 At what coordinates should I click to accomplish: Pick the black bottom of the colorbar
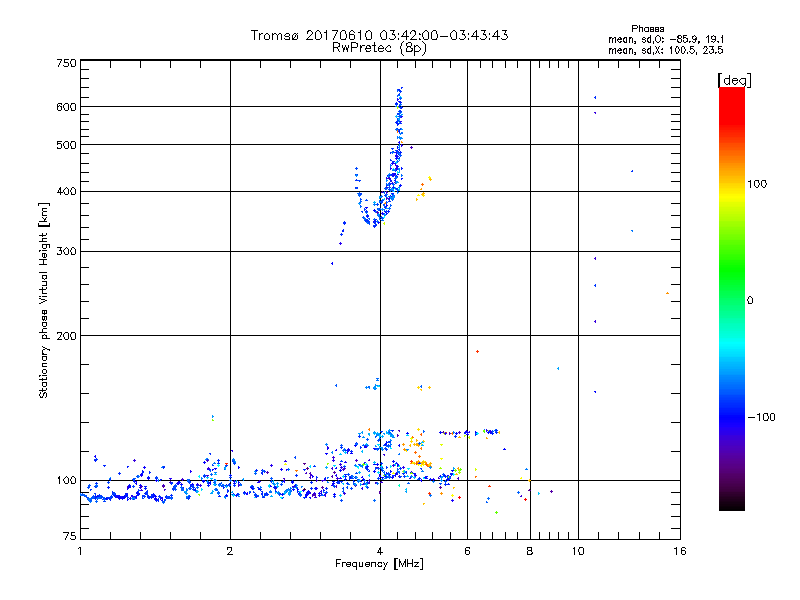click(x=731, y=506)
